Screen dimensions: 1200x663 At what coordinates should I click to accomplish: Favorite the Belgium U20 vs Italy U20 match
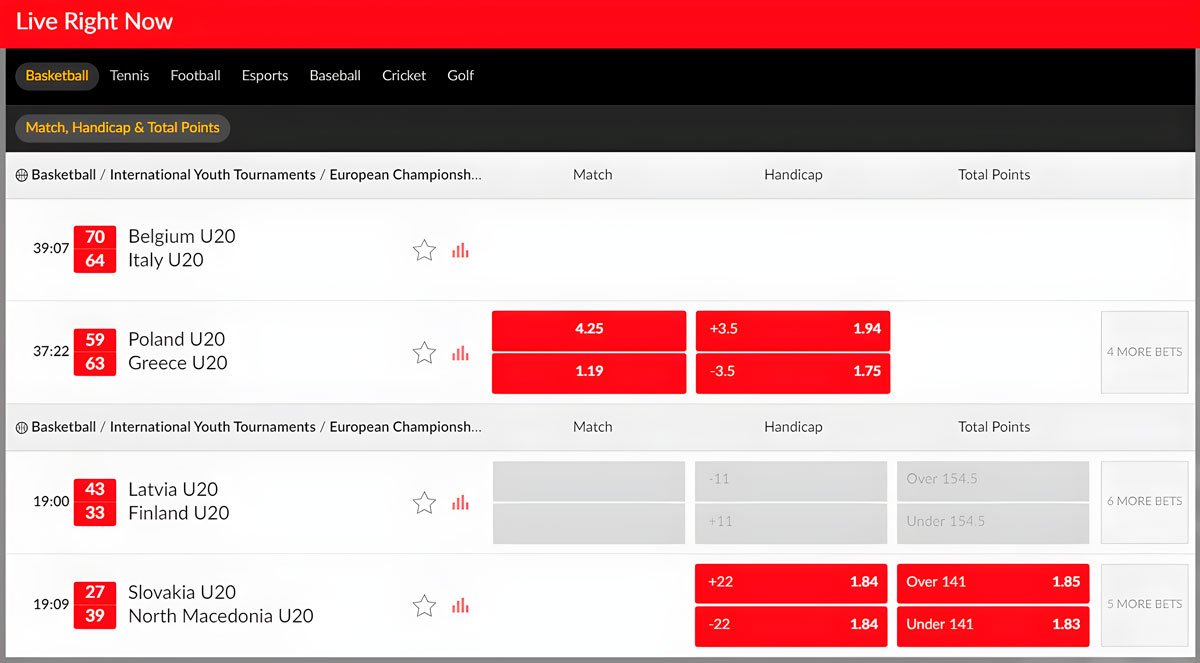click(424, 250)
